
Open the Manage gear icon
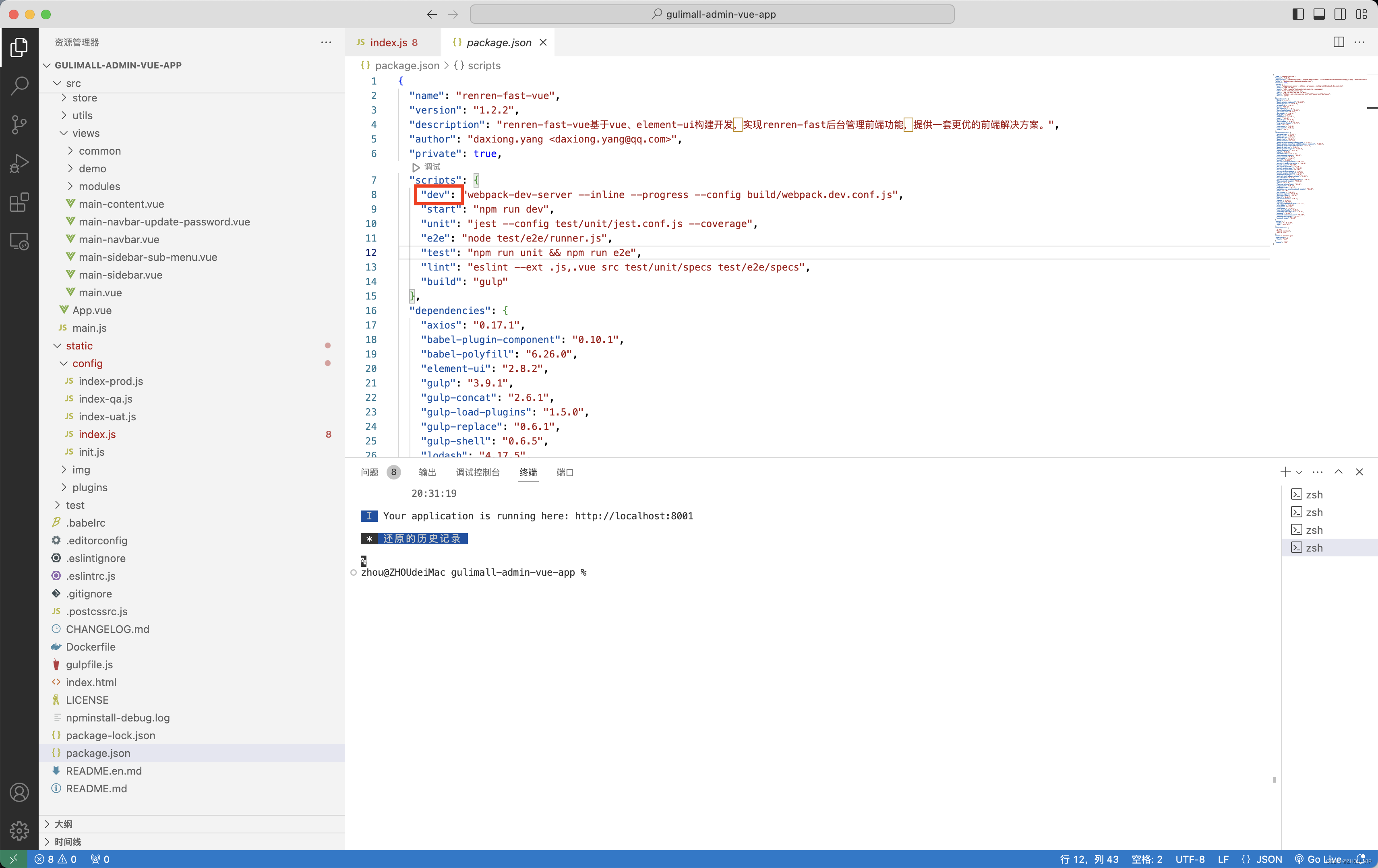(19, 830)
